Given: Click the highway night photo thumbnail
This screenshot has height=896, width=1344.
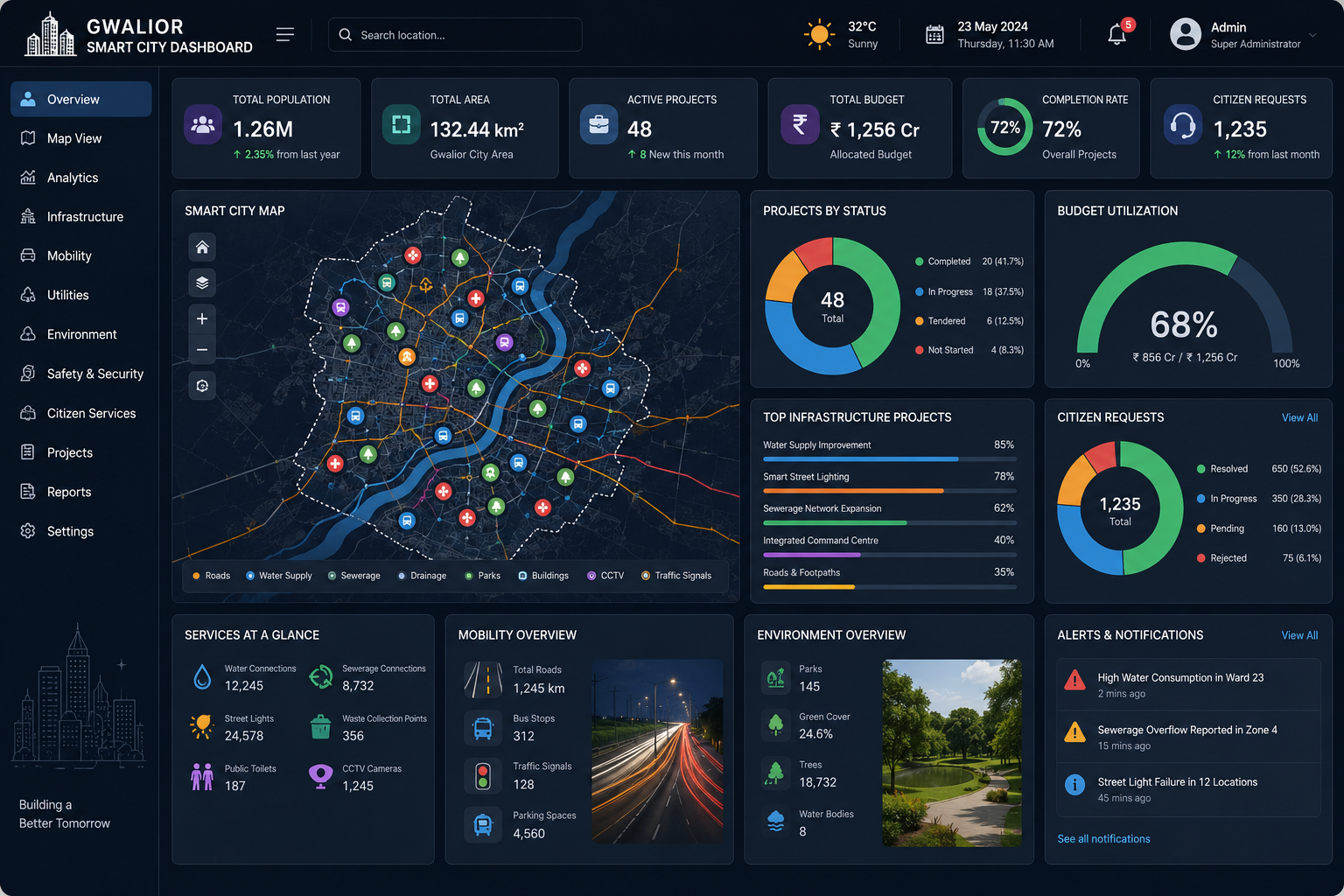Looking at the screenshot, I should click(658, 752).
